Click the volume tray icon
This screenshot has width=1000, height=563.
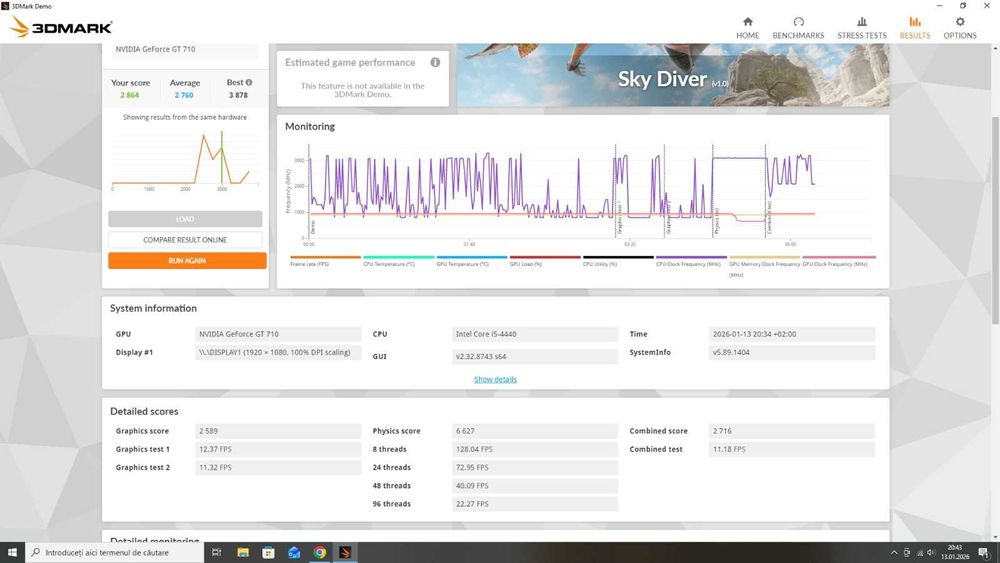930,553
